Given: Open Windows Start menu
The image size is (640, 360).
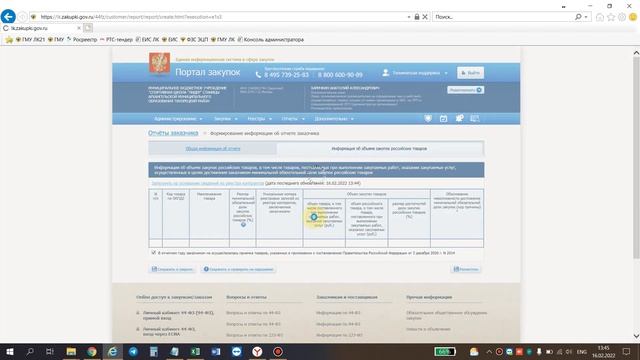Looking at the screenshot, I should [10, 351].
